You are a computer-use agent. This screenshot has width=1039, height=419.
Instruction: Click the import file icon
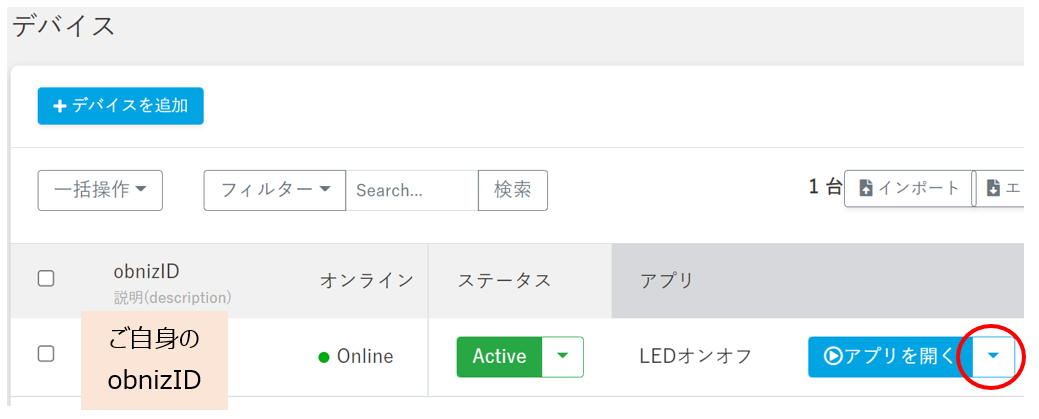click(865, 188)
